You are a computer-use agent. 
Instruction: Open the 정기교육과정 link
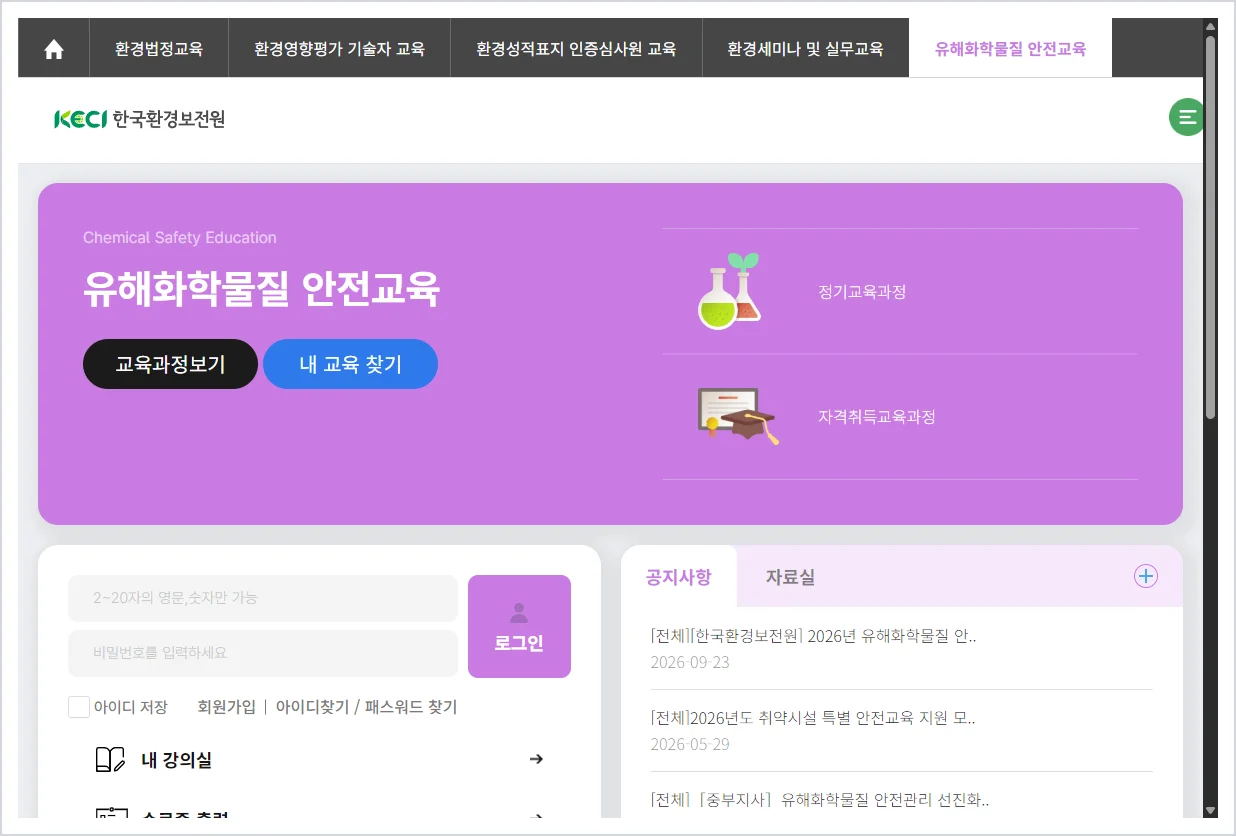(862, 292)
